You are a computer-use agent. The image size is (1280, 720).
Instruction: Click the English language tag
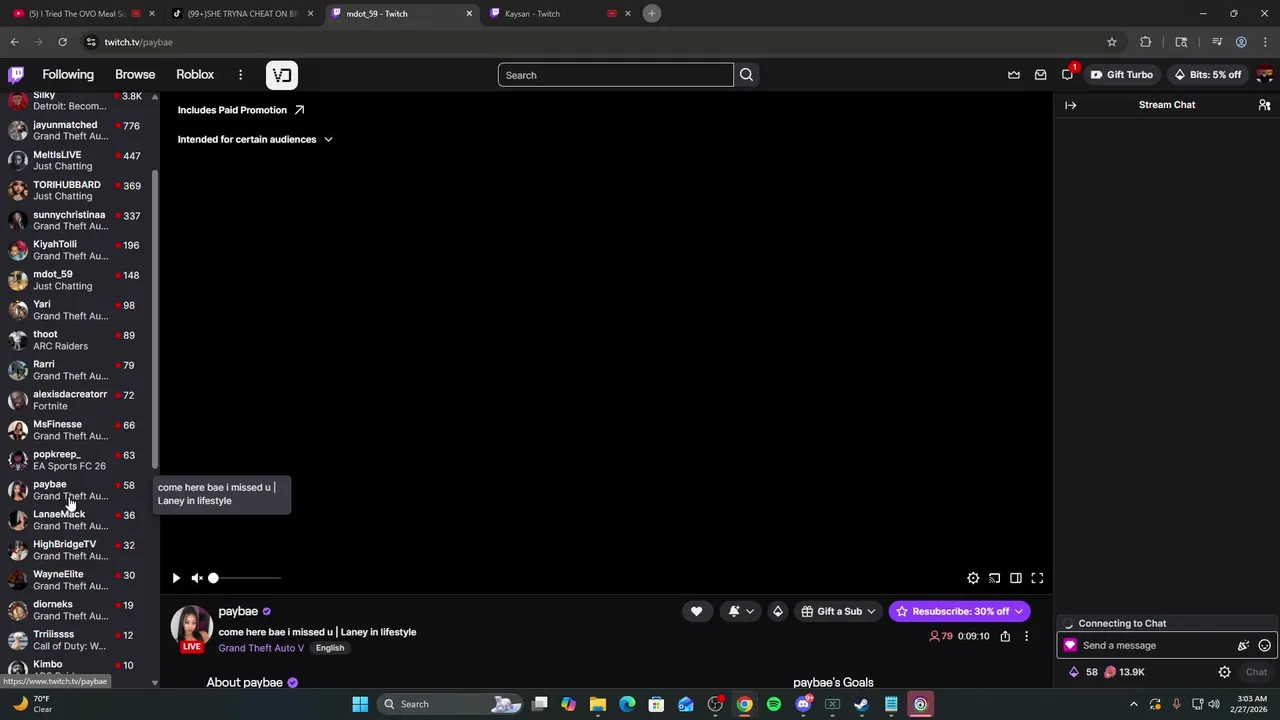[x=329, y=648]
